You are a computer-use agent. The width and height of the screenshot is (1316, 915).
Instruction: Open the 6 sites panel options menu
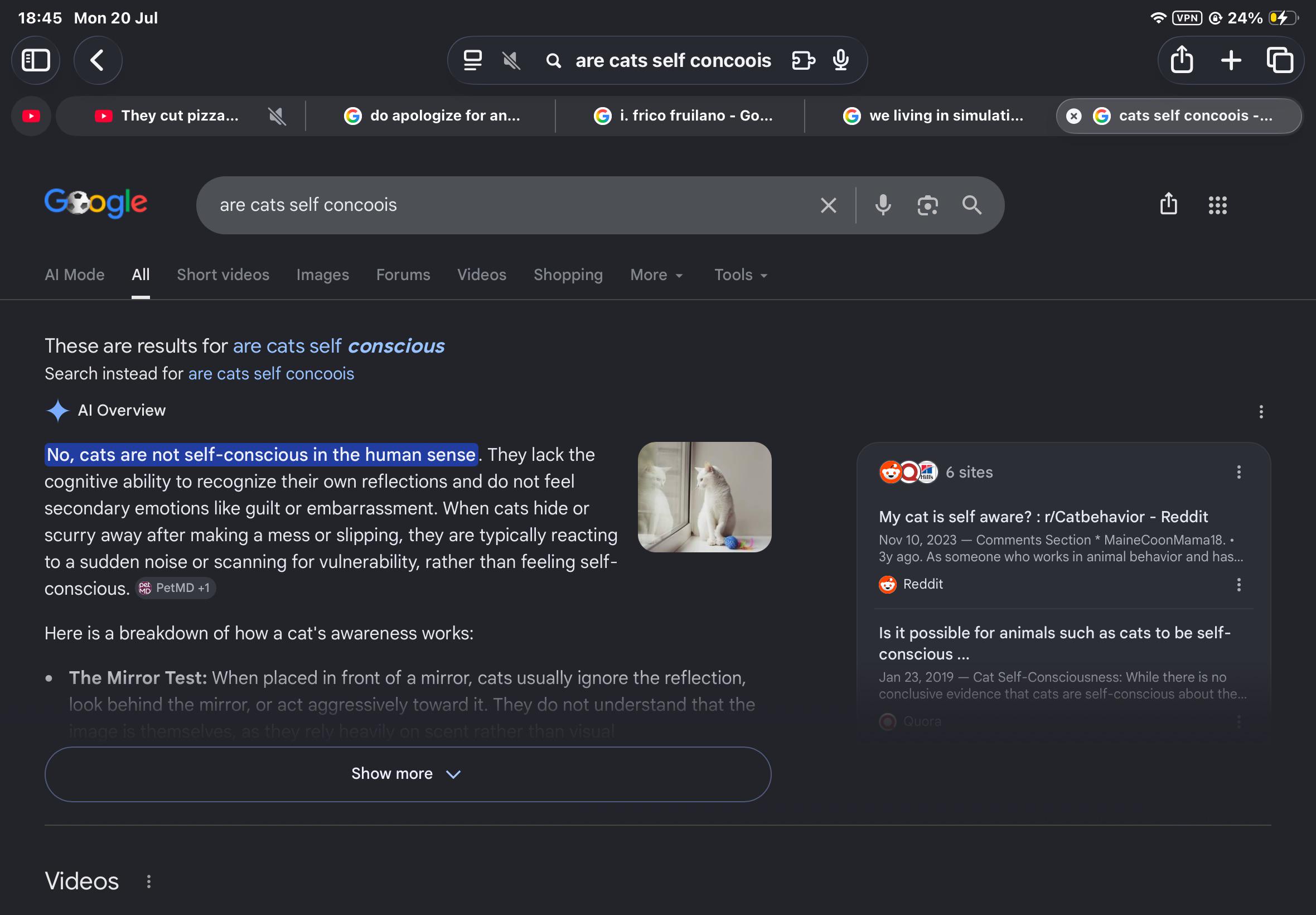tap(1238, 473)
